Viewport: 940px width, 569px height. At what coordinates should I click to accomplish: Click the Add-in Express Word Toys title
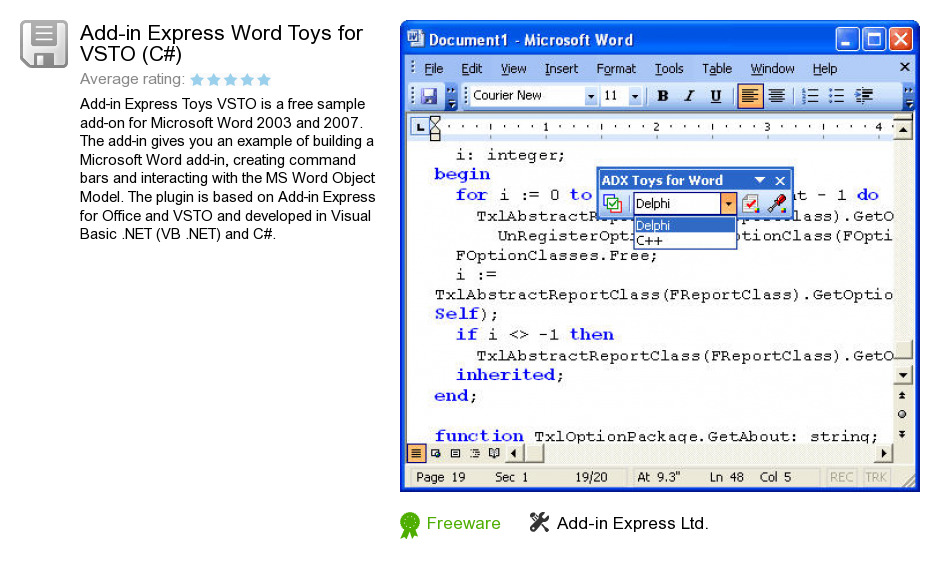pos(221,43)
